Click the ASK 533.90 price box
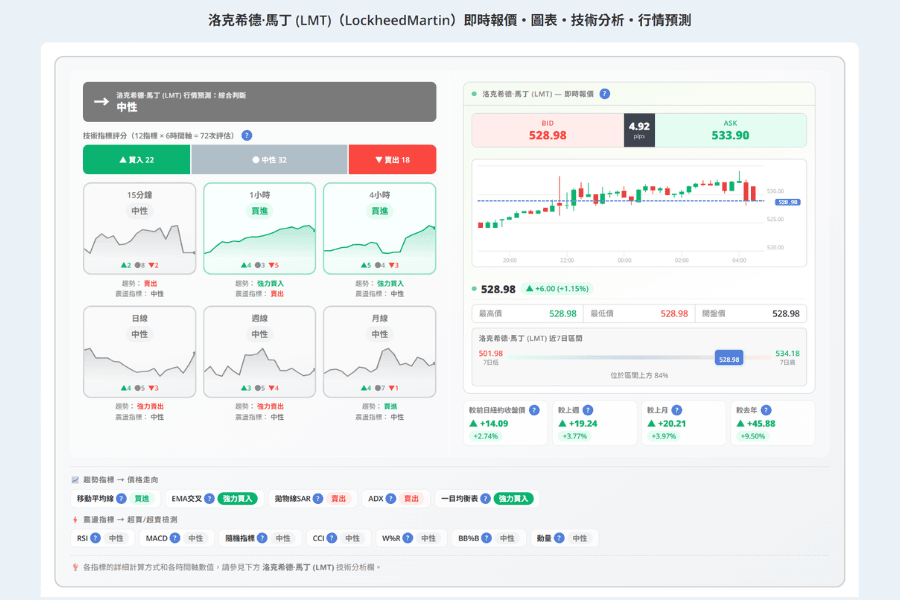The height and width of the screenshot is (600, 900). pyautogui.click(x=730, y=130)
